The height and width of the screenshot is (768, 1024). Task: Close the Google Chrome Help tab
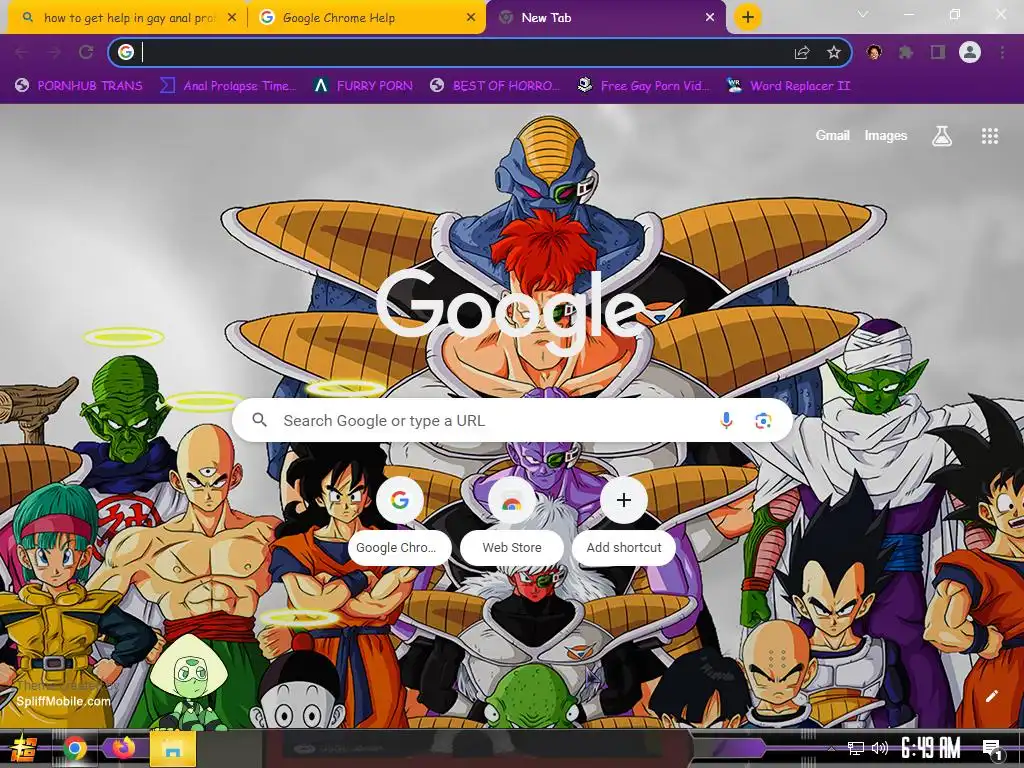point(471,18)
